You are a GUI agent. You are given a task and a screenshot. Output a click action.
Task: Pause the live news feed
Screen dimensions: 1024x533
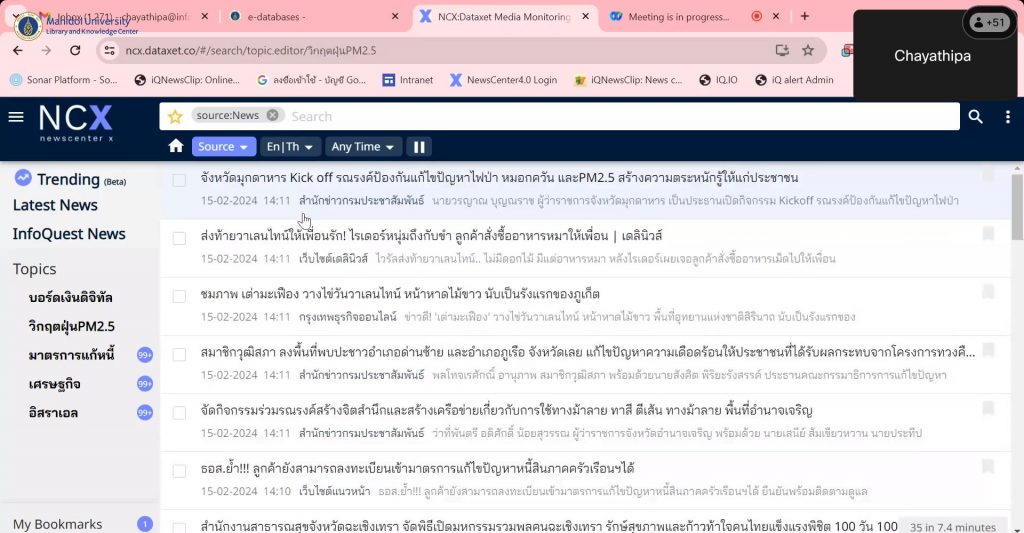[x=419, y=147]
